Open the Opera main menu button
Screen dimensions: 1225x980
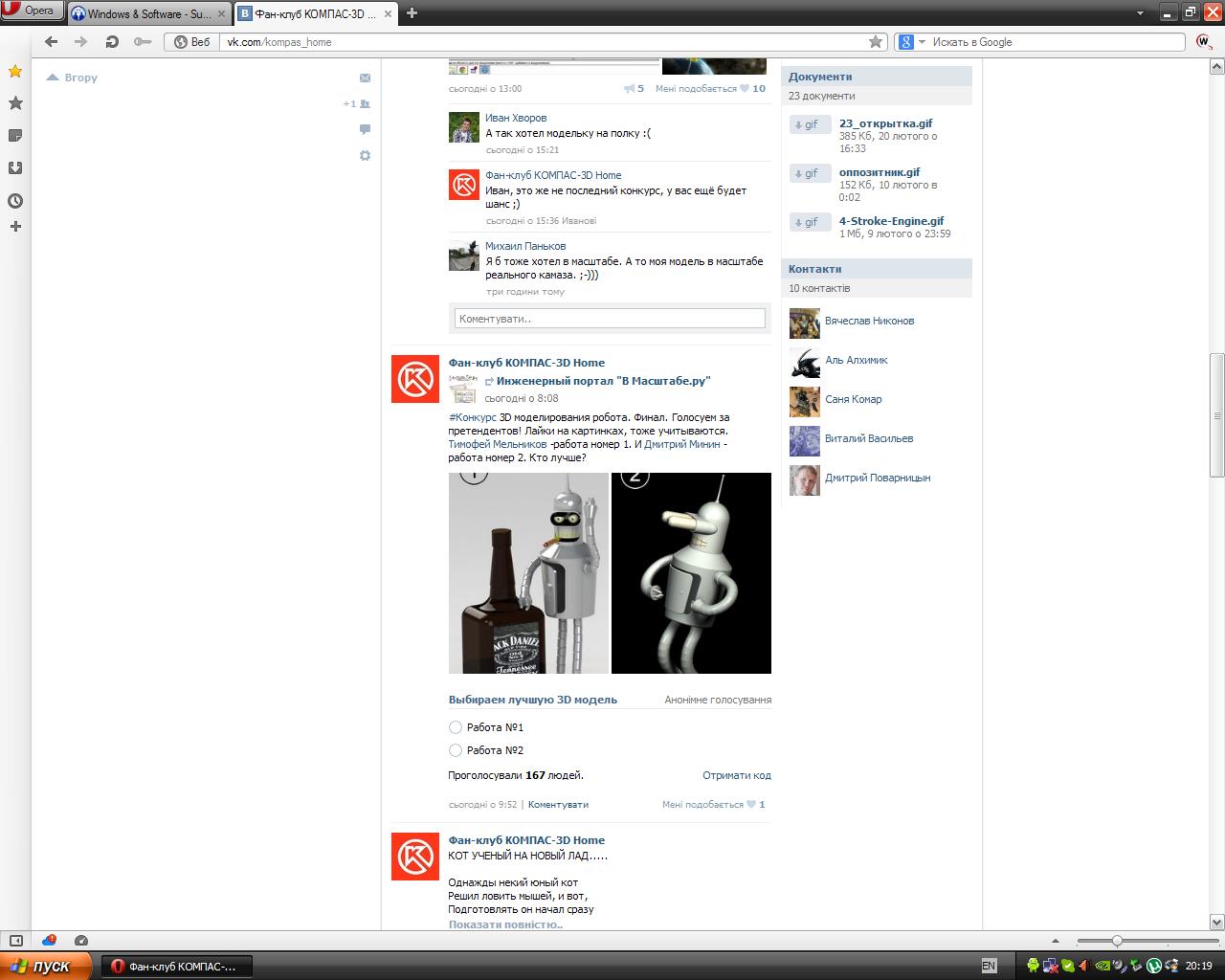33,11
